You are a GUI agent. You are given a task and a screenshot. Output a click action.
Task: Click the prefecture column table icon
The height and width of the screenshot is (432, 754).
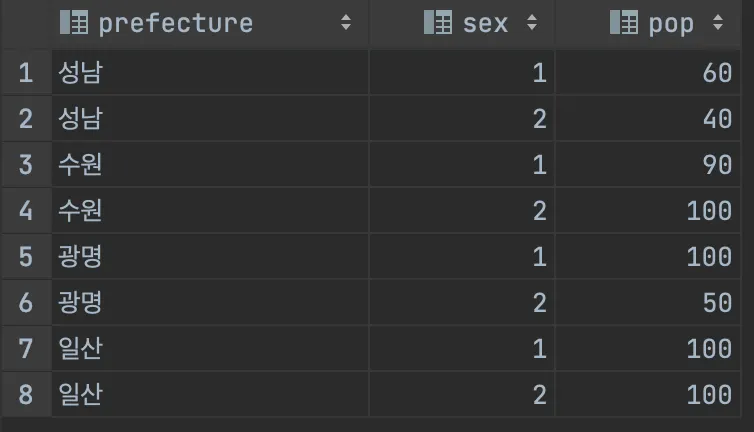coord(74,23)
